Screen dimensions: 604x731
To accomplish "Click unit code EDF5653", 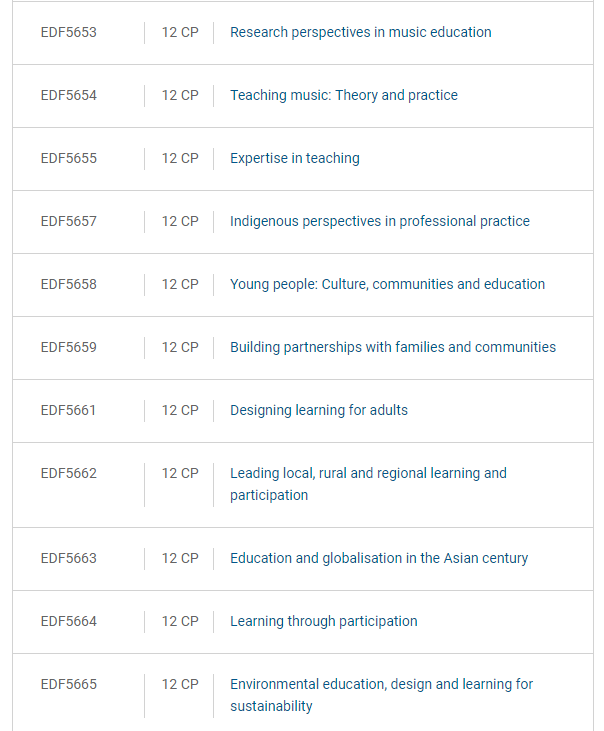I will pyautogui.click(x=69, y=32).
